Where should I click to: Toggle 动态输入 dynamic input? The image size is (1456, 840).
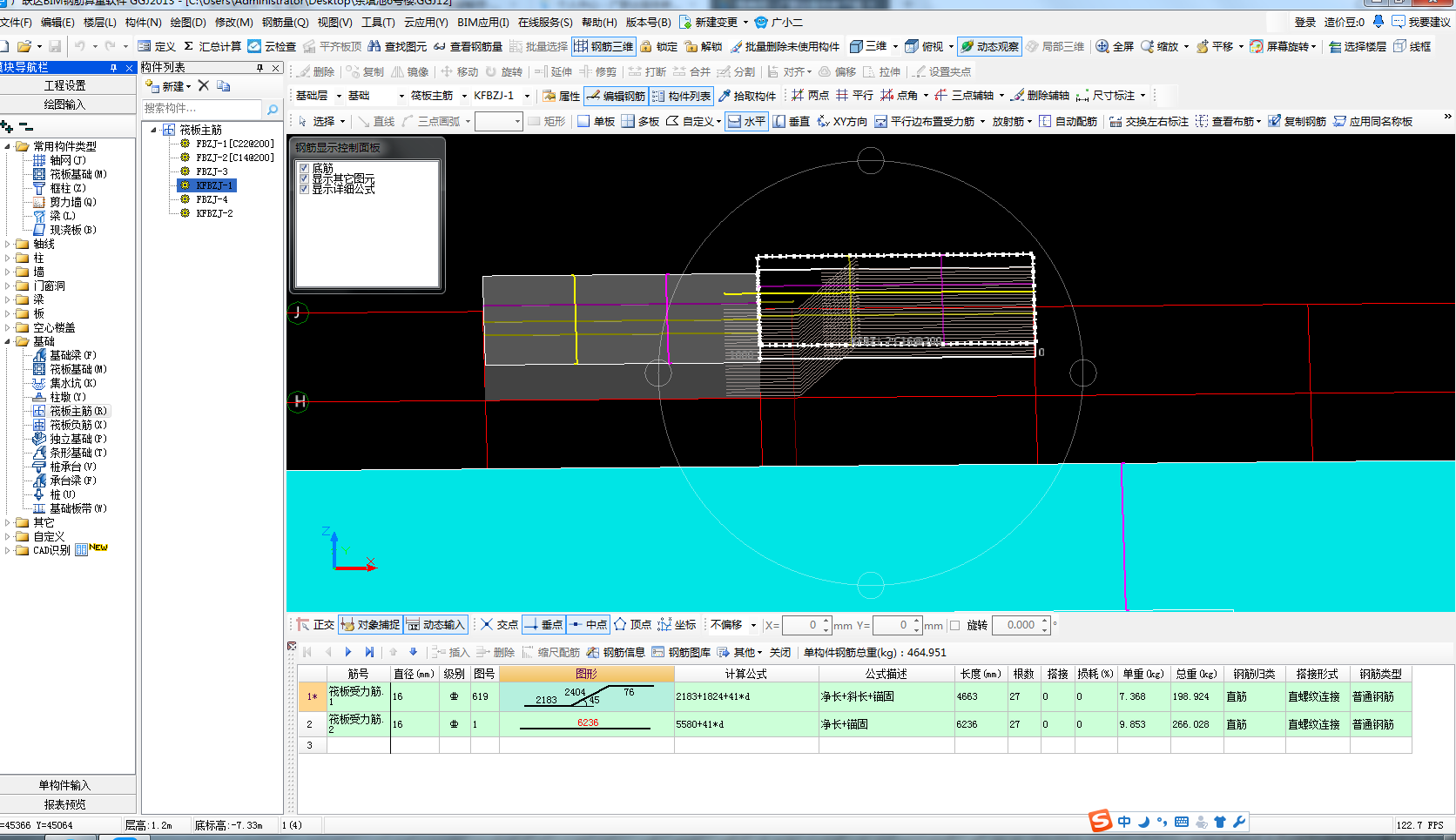(435, 624)
